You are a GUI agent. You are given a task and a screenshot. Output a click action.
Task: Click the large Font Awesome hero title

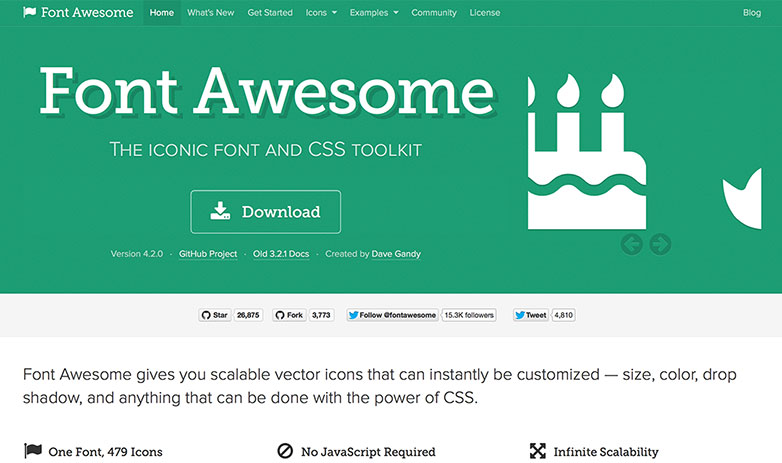coord(267,91)
